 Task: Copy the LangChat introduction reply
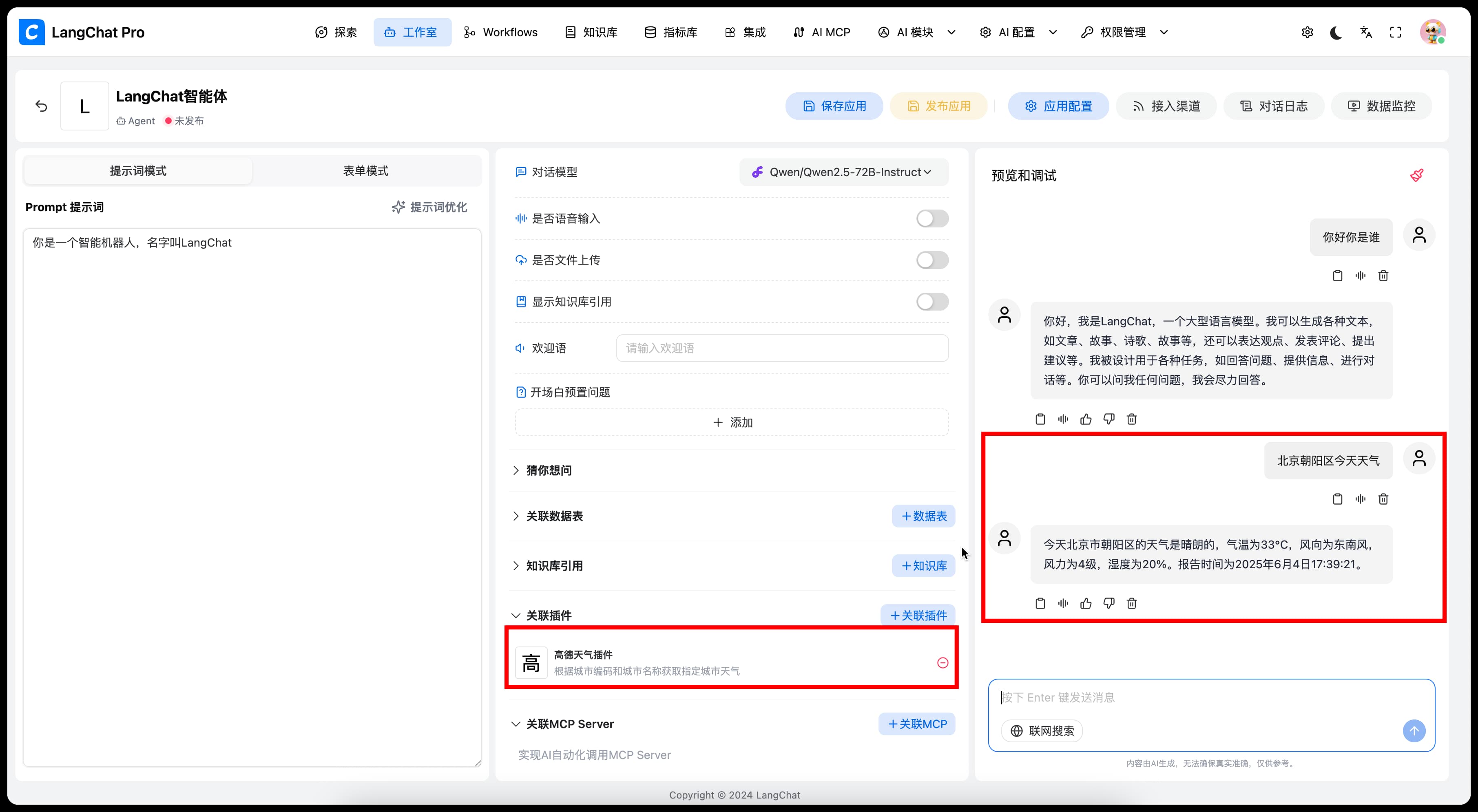coord(1040,419)
